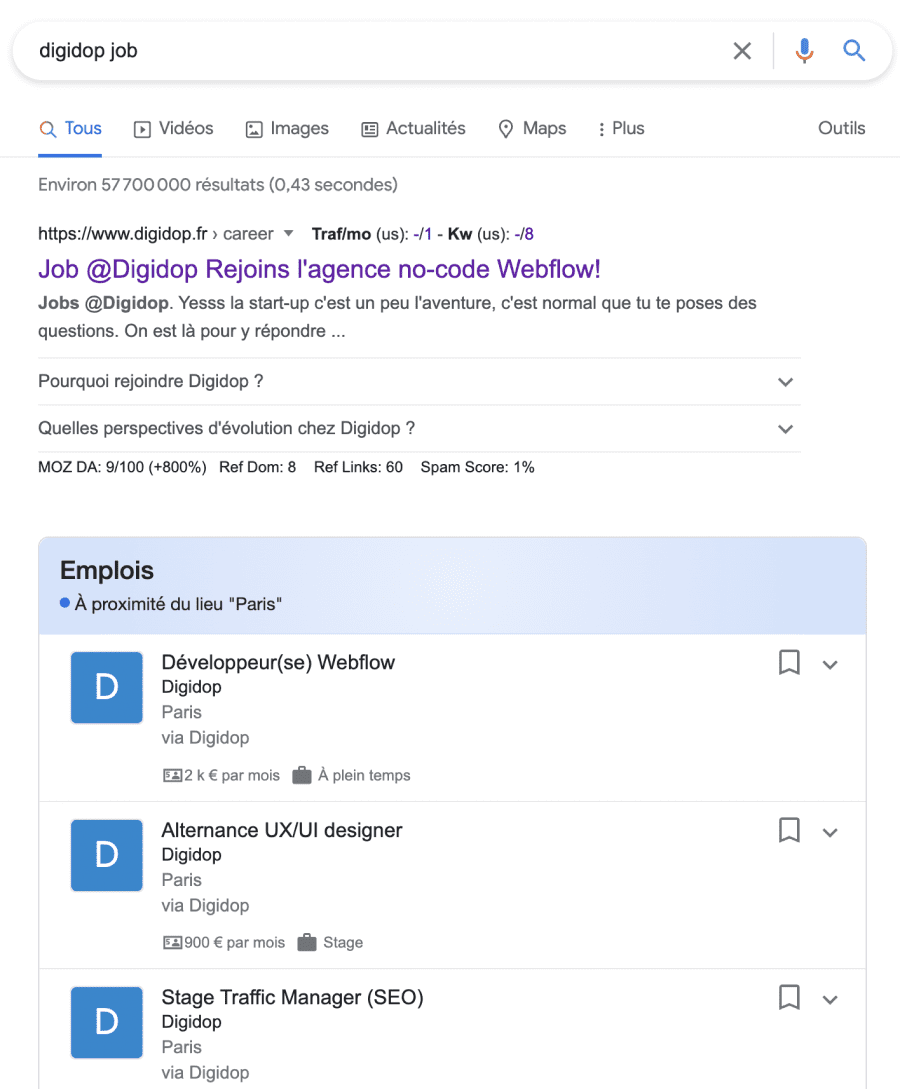The height and width of the screenshot is (1090, 900).
Task: Expand the question Pourquoi rejoindre Digidop ?
Action: [x=786, y=381]
